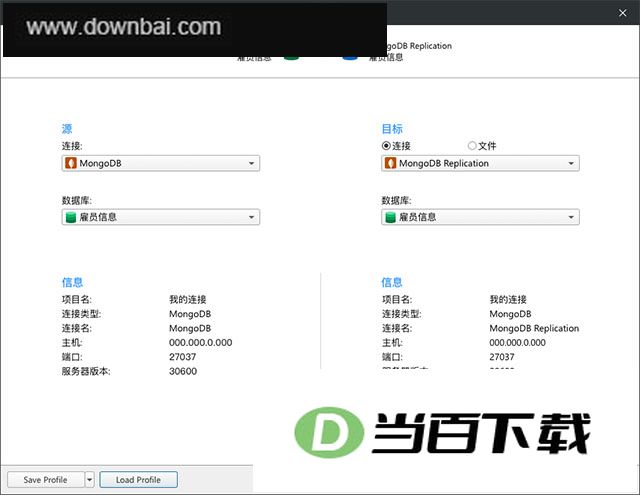Click source host value 000.000.0.000
The width and height of the screenshot is (640, 495).
(x=200, y=342)
